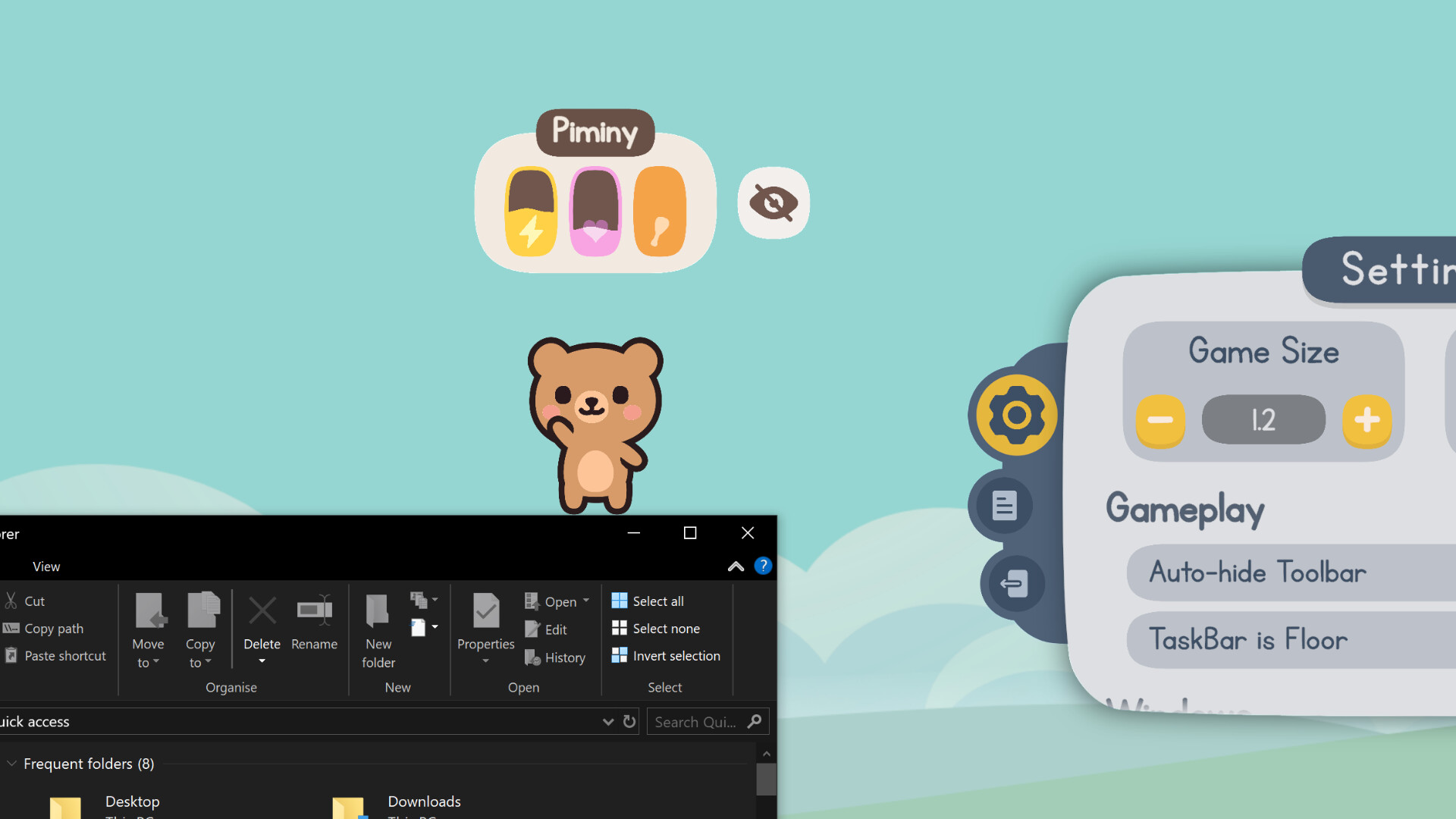Expand the Open dropdown arrow
Screen dimensions: 1456x819
[585, 601]
